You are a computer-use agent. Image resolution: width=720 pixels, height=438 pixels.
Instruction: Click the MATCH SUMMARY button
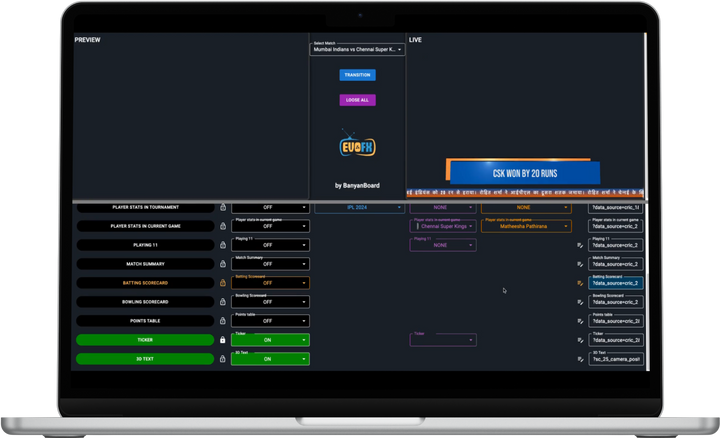click(x=145, y=264)
